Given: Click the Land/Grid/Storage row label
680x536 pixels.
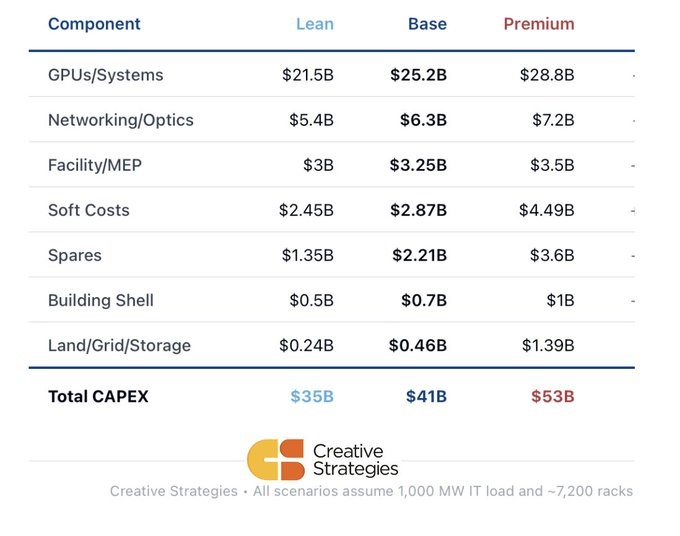Looking at the screenshot, I should pos(119,345).
